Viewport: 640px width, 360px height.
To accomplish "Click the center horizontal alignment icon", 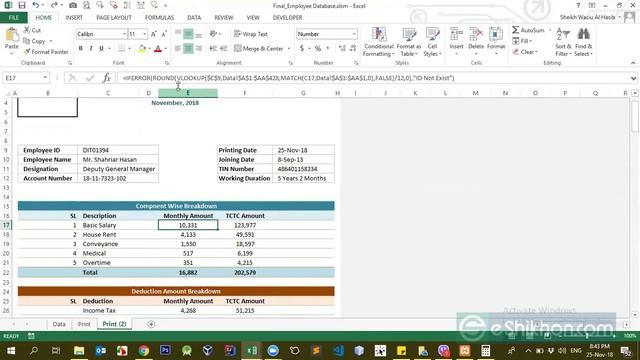I will [188, 49].
